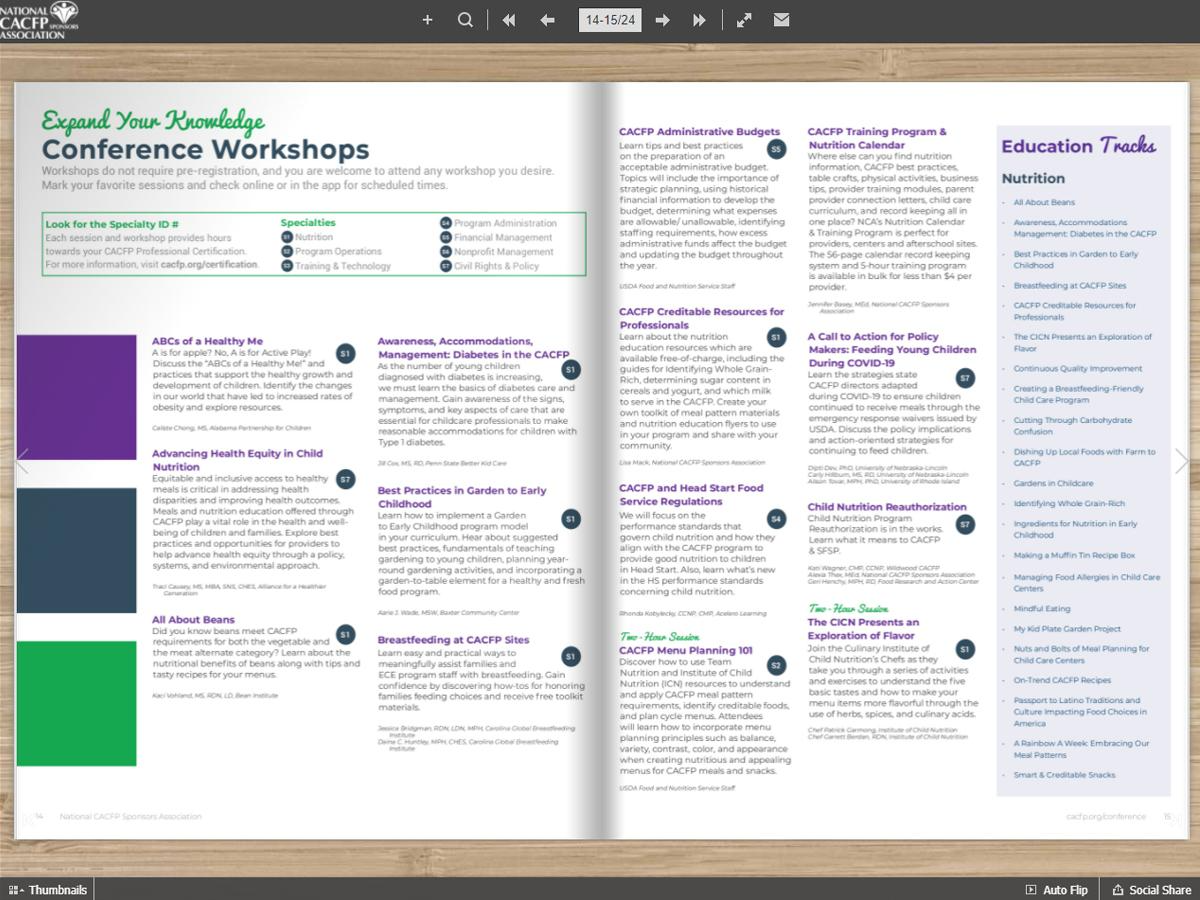This screenshot has height=900, width=1200.
Task: Select 'Mindful Eating' in Nutrition list
Action: (x=1041, y=609)
